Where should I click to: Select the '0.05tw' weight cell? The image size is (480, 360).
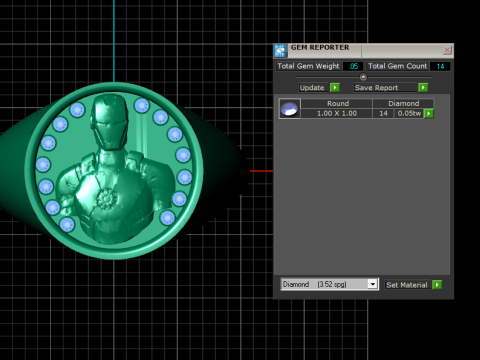click(x=409, y=113)
